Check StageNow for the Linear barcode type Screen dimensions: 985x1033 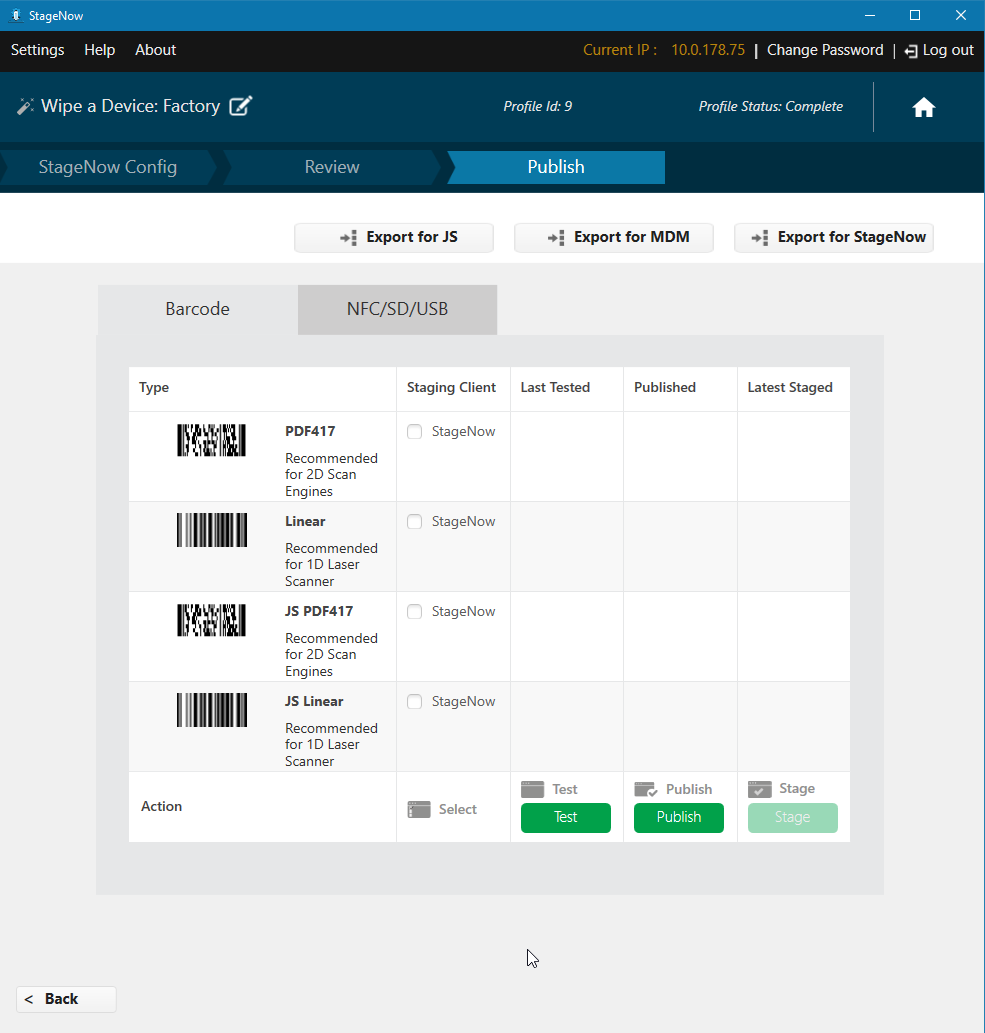[414, 521]
